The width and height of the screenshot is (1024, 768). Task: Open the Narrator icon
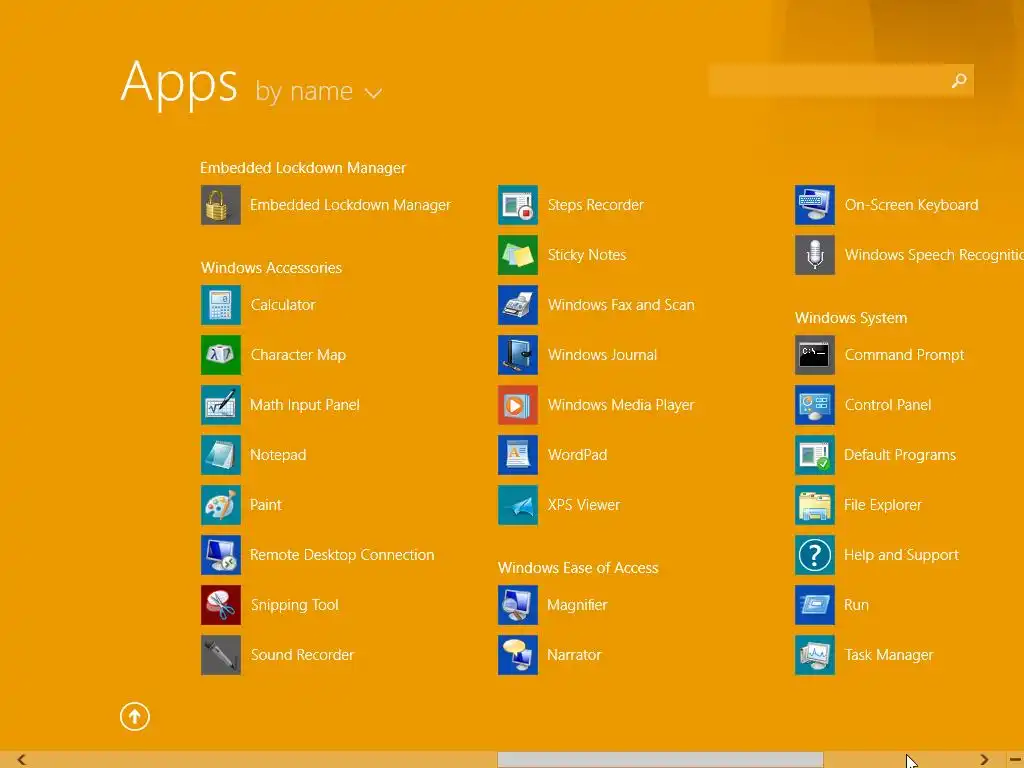pos(518,655)
